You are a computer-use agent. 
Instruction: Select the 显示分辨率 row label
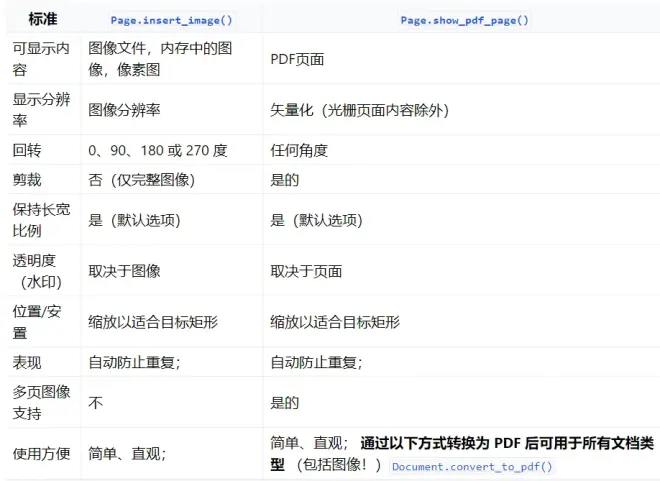point(41,110)
